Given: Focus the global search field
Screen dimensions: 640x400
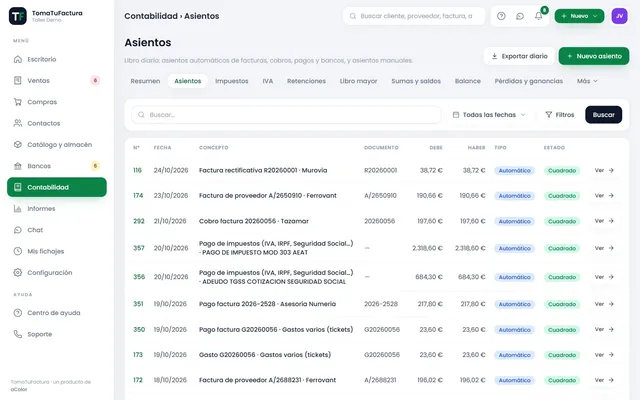Looking at the screenshot, I should pyautogui.click(x=414, y=16).
